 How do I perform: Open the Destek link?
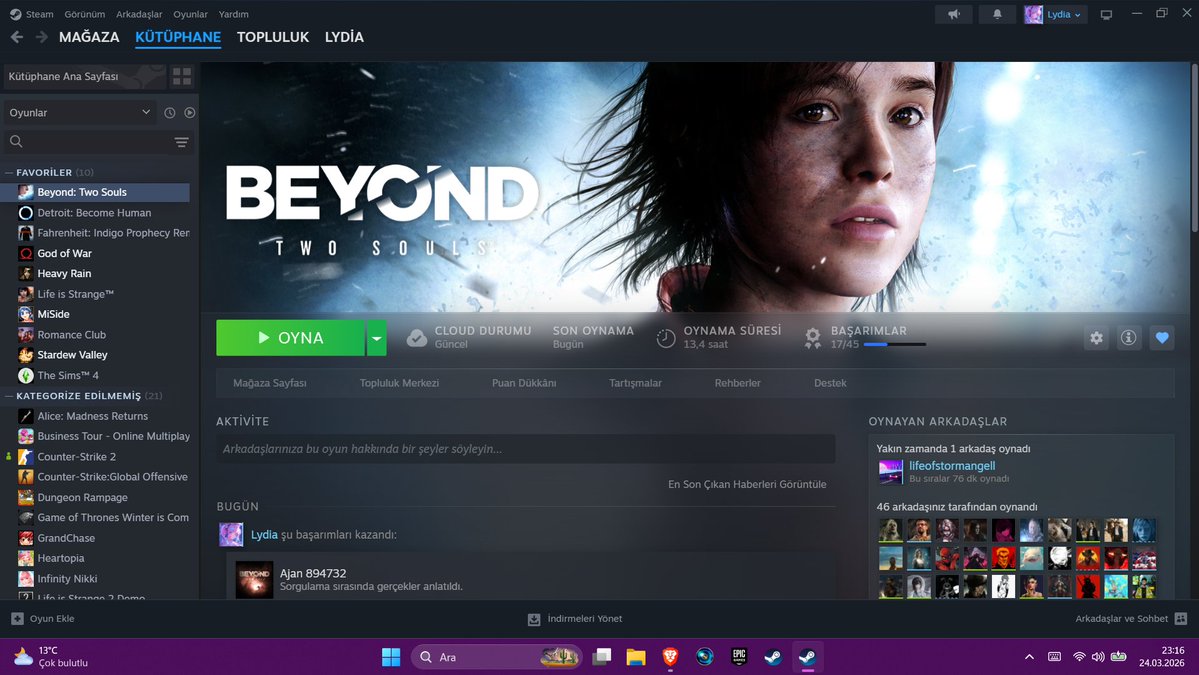[x=830, y=383]
